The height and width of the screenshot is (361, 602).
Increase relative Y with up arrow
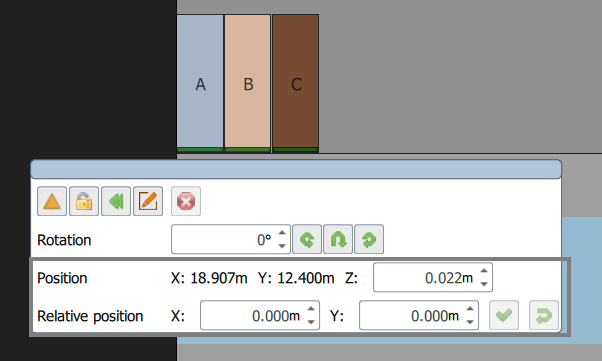(x=470, y=309)
